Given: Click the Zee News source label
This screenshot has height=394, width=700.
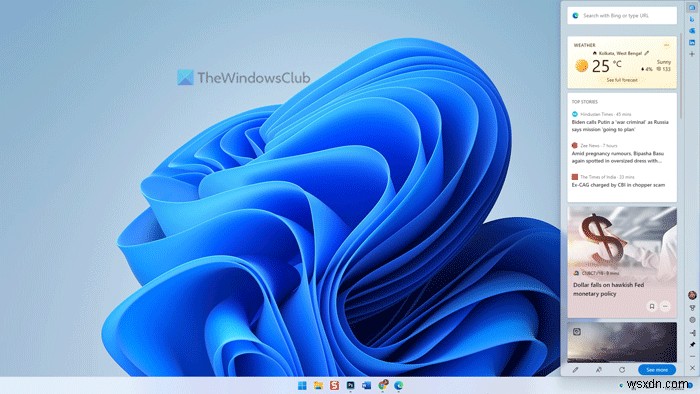Looking at the screenshot, I should tap(590, 145).
